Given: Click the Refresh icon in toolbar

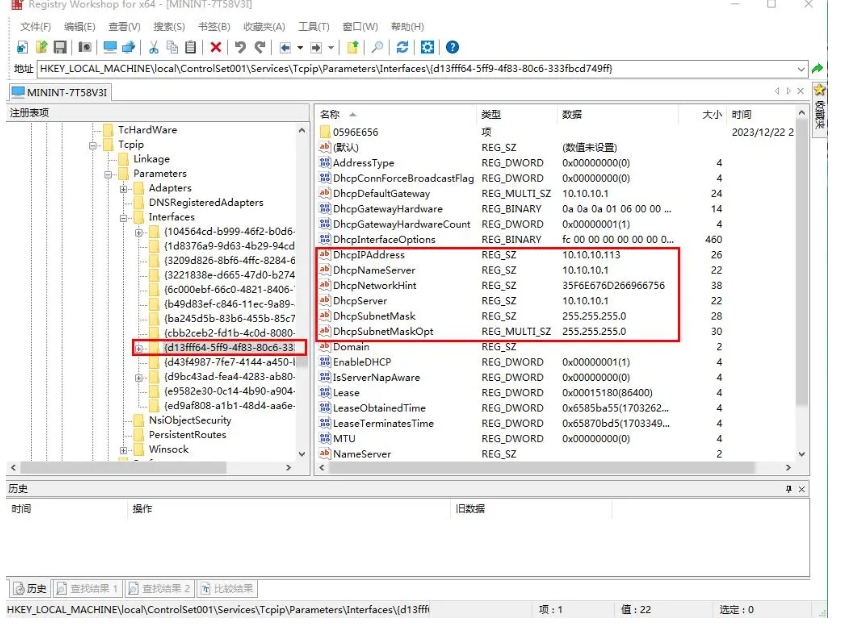Looking at the screenshot, I should [x=402, y=47].
